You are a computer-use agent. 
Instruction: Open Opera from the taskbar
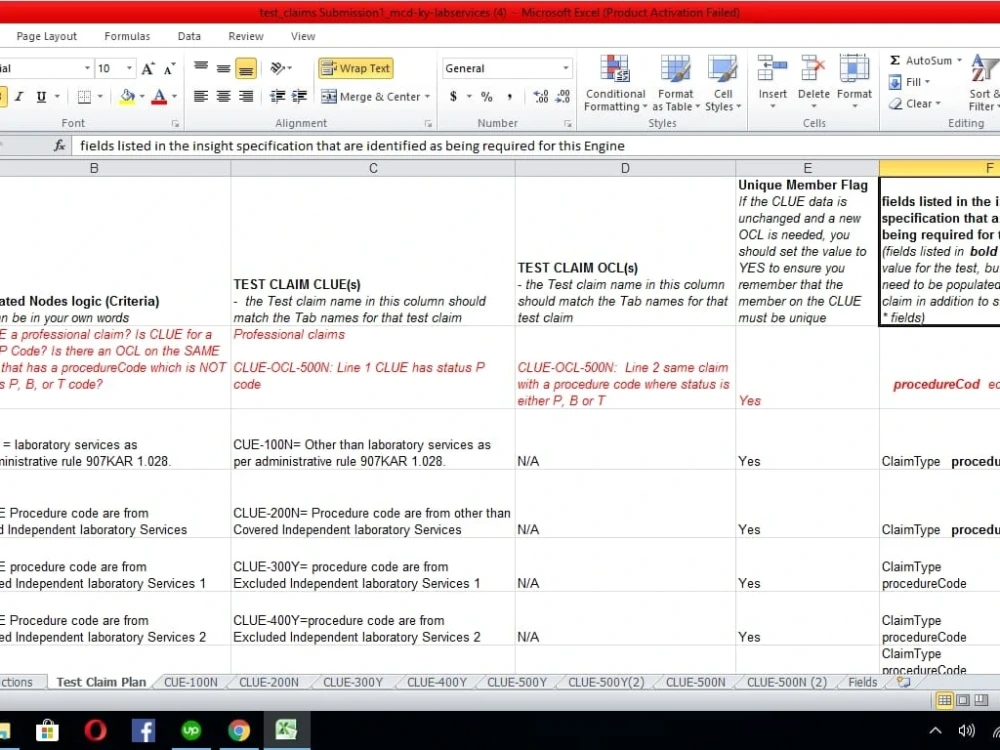[x=96, y=730]
